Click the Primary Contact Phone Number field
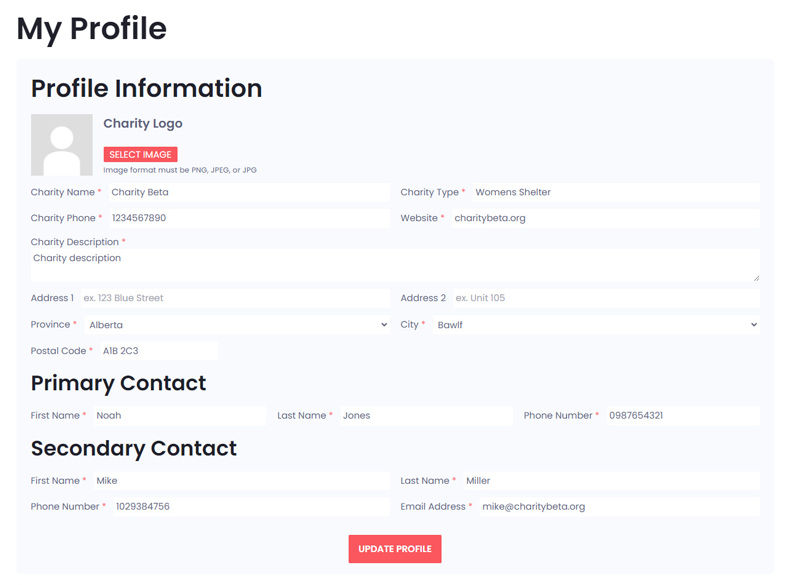The height and width of the screenshot is (585, 800). [x=683, y=416]
